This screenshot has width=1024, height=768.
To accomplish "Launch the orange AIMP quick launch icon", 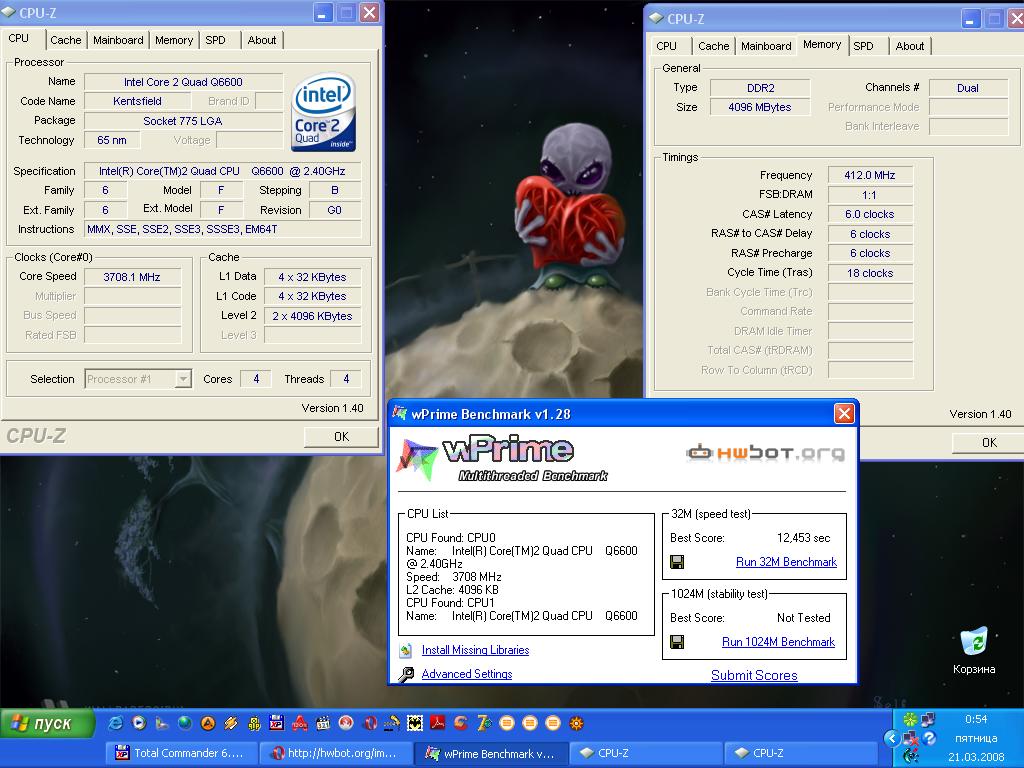I will coord(208,723).
